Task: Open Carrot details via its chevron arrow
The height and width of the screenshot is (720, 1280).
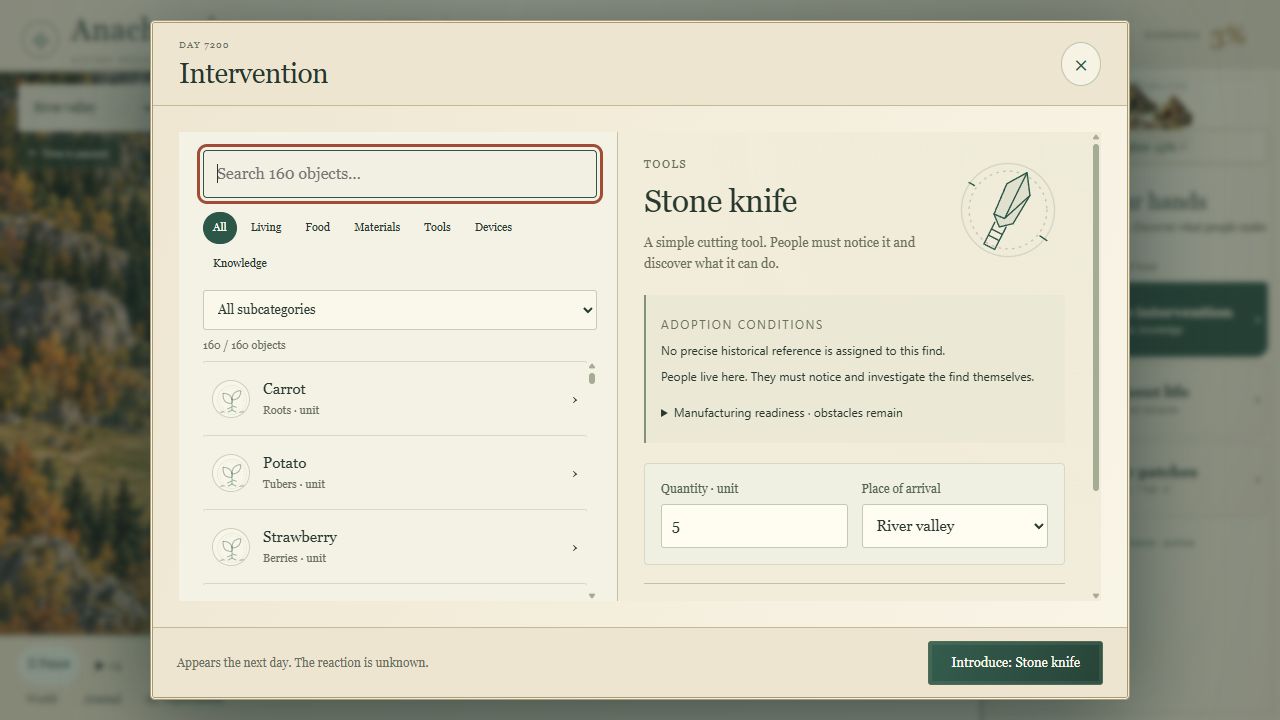Action: [574, 400]
